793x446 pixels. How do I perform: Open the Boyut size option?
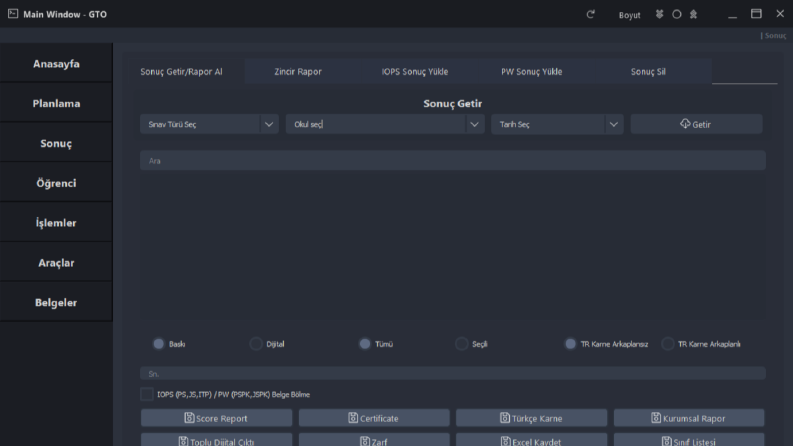[629, 15]
